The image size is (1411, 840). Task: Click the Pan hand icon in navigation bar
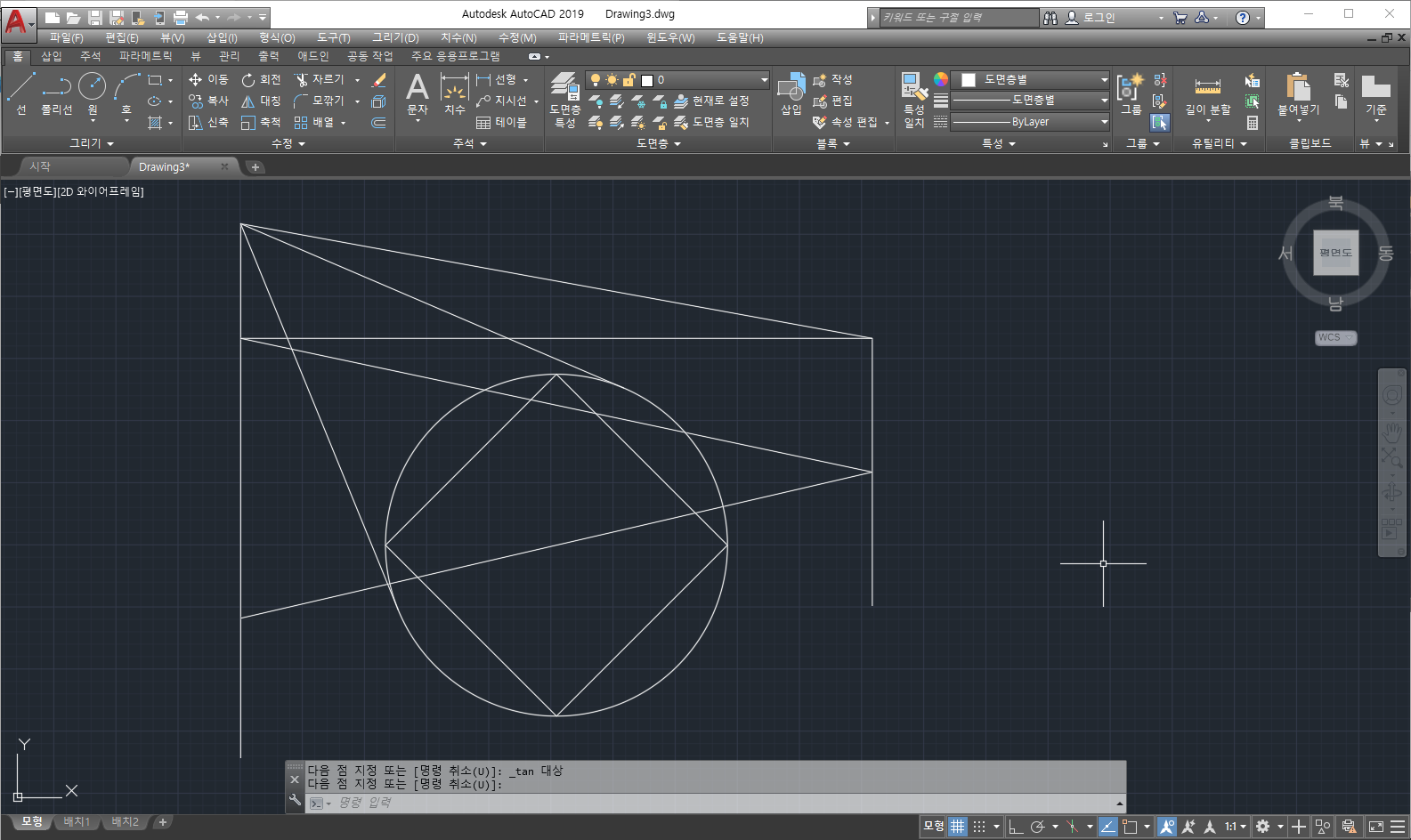click(x=1391, y=432)
